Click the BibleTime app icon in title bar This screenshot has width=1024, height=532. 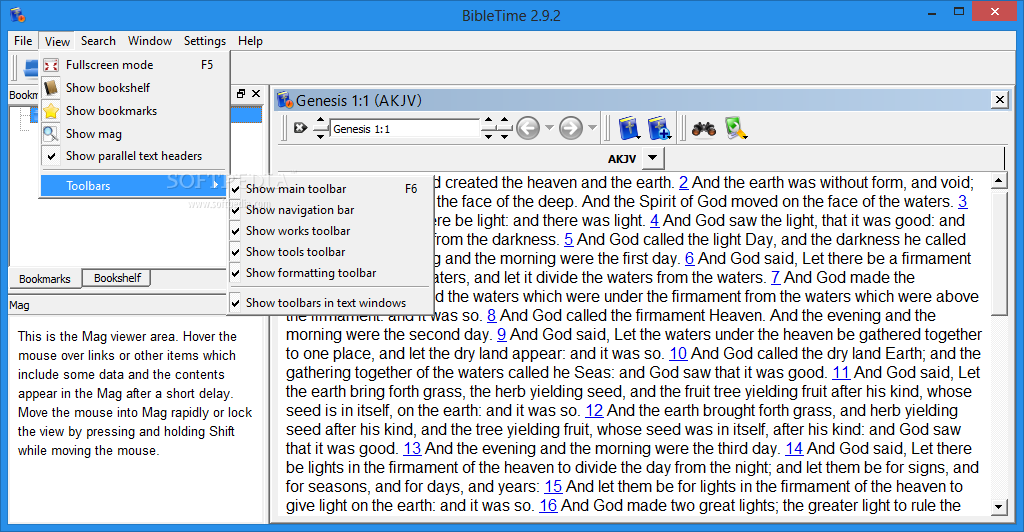point(17,14)
